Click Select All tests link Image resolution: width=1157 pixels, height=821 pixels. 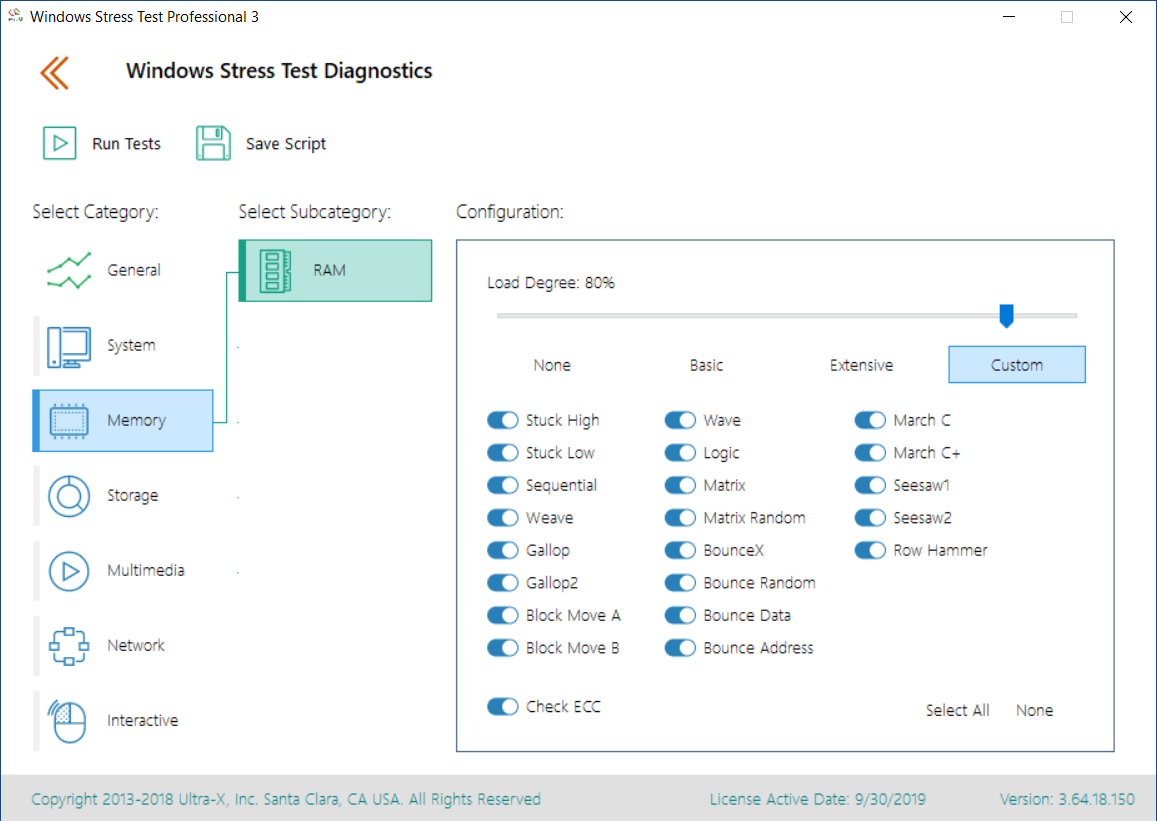958,710
